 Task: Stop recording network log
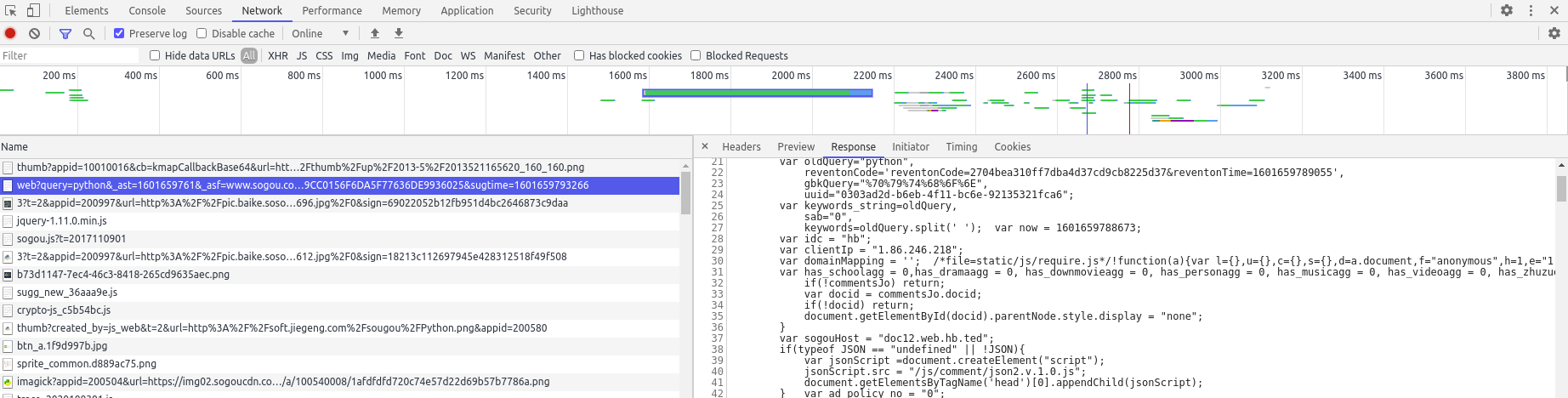click(x=10, y=33)
